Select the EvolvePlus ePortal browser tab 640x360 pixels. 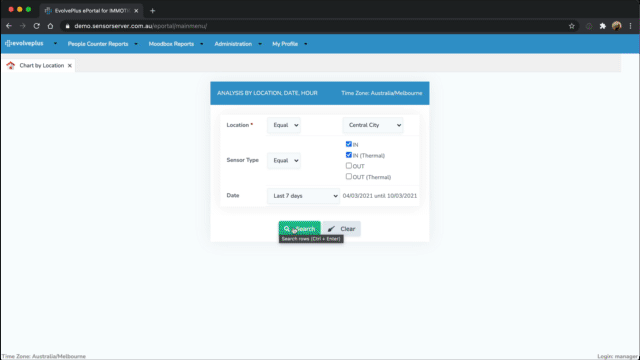pyautogui.click(x=92, y=11)
